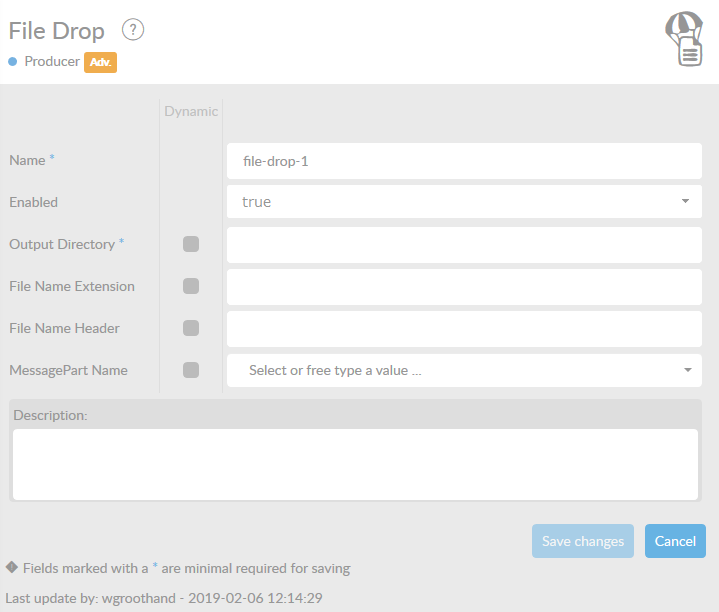Screen dimensions: 719x612
Task: Click into the Output Directory input
Action: [464, 244]
